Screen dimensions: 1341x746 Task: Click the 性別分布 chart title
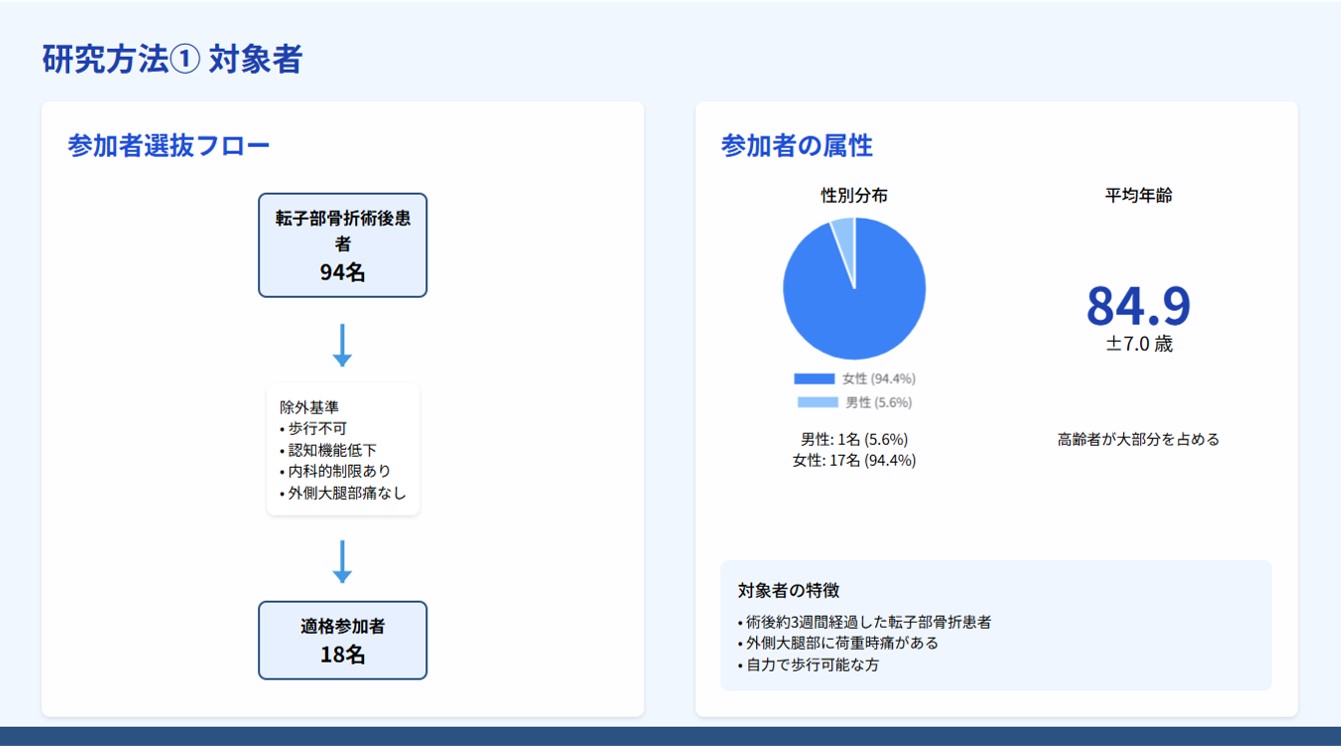coord(854,196)
